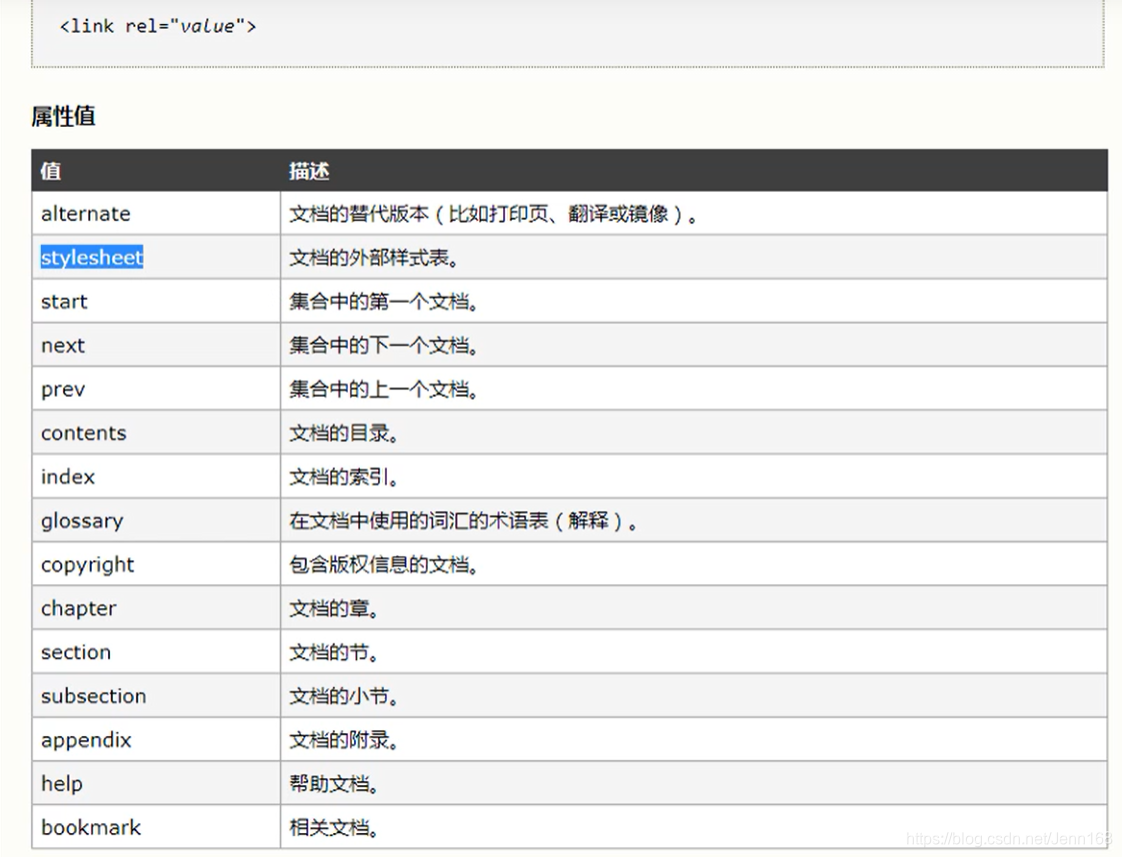
Task: Click the subsection row value
Action: click(x=93, y=696)
